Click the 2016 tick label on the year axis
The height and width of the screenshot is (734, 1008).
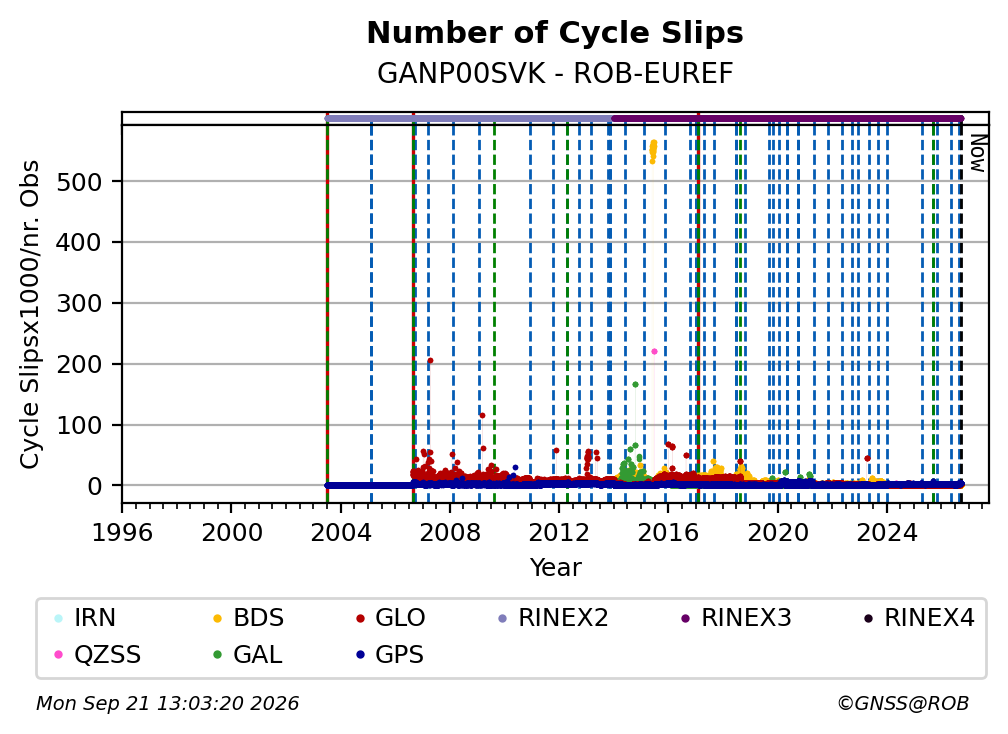click(x=668, y=533)
